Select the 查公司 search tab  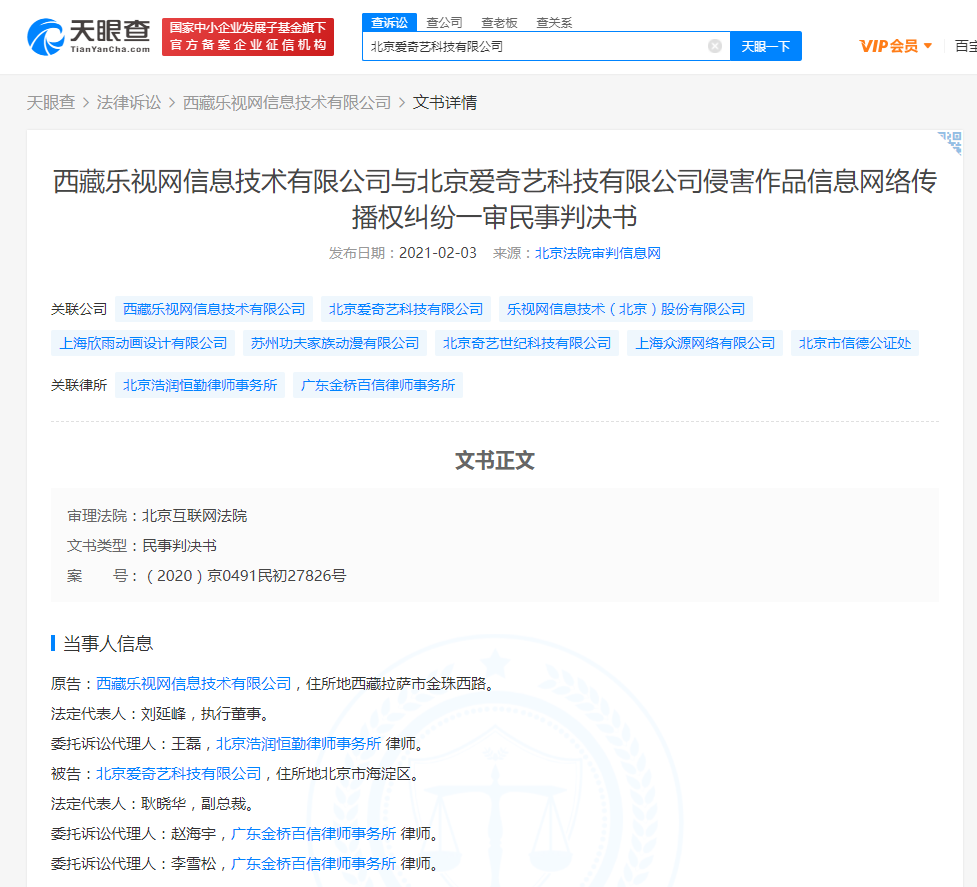pos(444,23)
